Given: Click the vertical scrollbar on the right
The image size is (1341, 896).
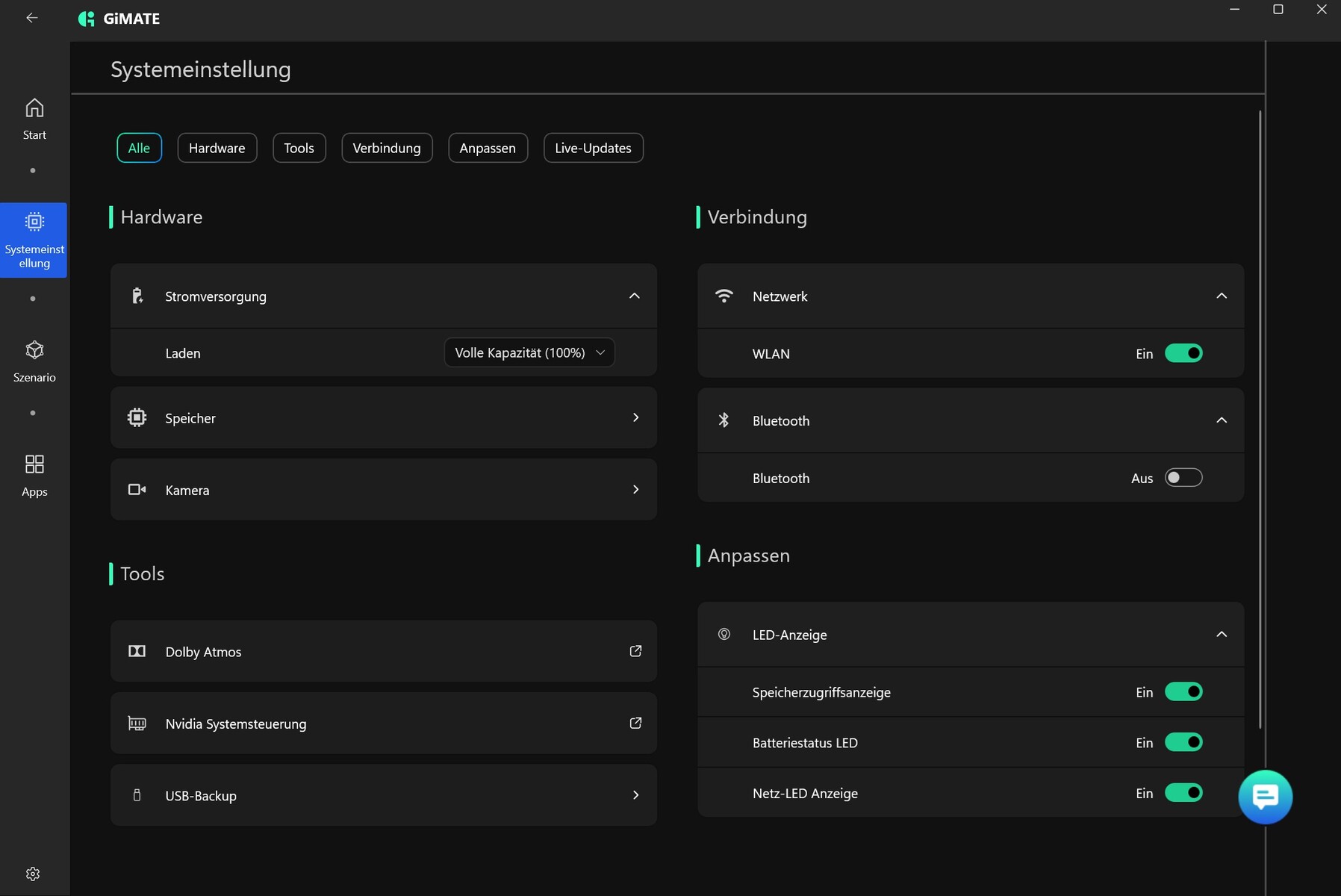Looking at the screenshot, I should [1260, 418].
